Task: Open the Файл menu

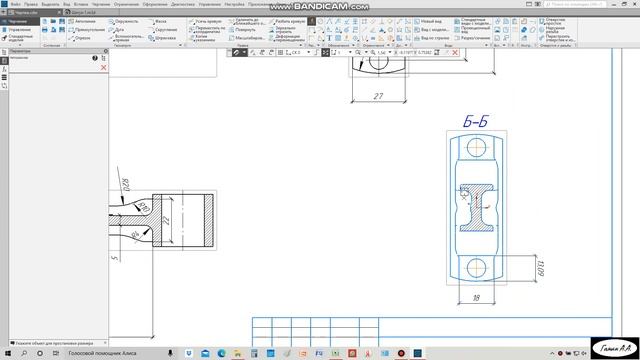Action: tap(16, 4)
